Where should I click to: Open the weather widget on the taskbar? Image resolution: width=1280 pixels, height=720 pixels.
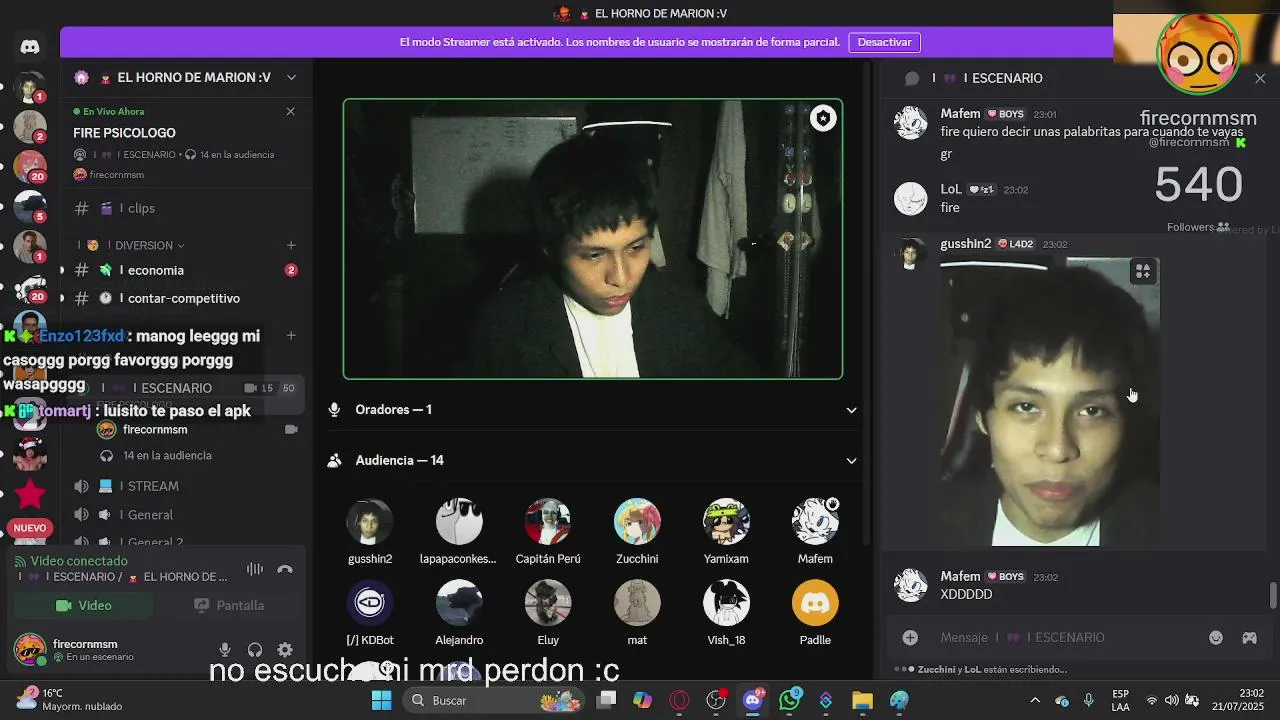point(68,699)
